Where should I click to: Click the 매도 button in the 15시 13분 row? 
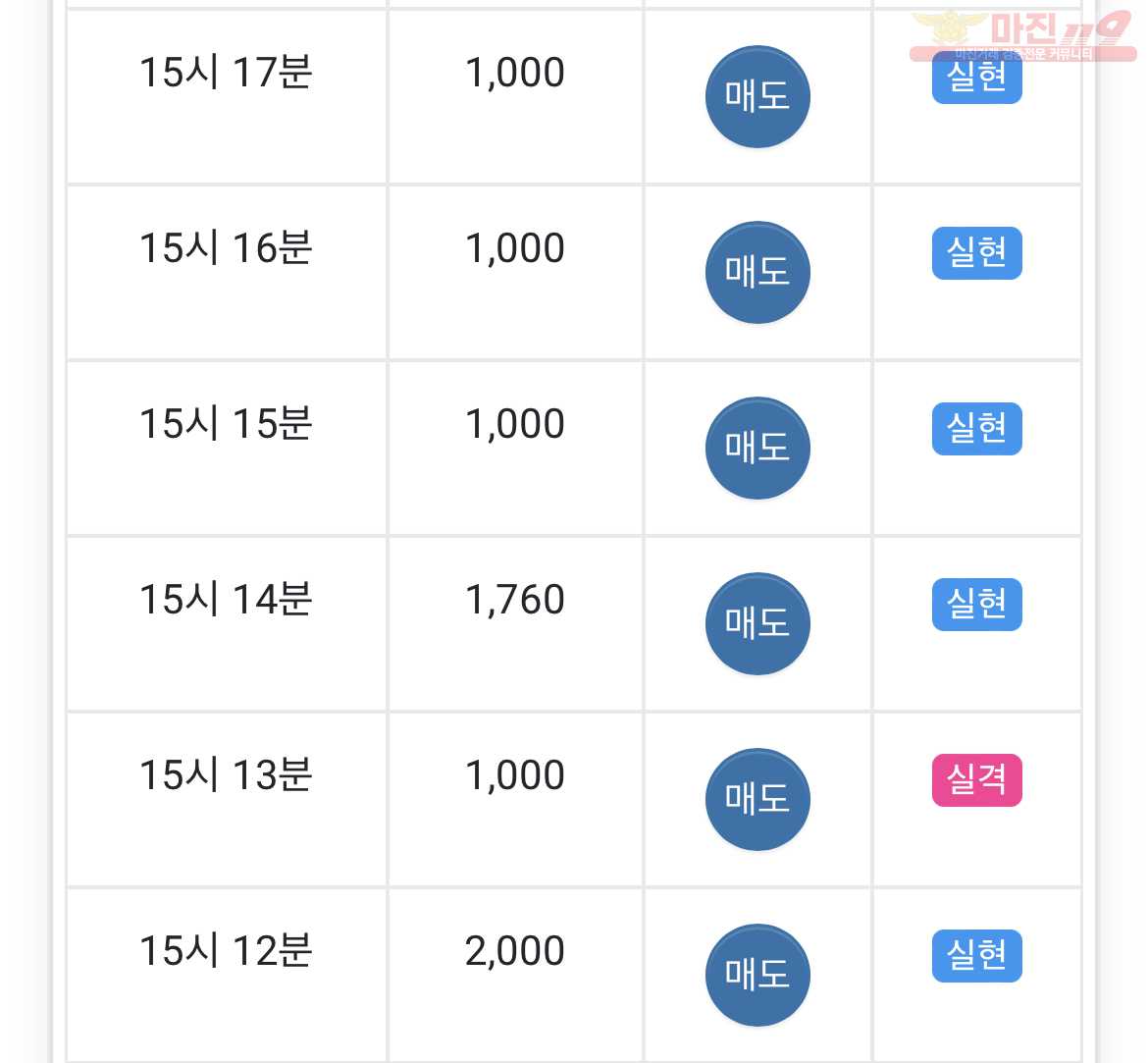(757, 799)
